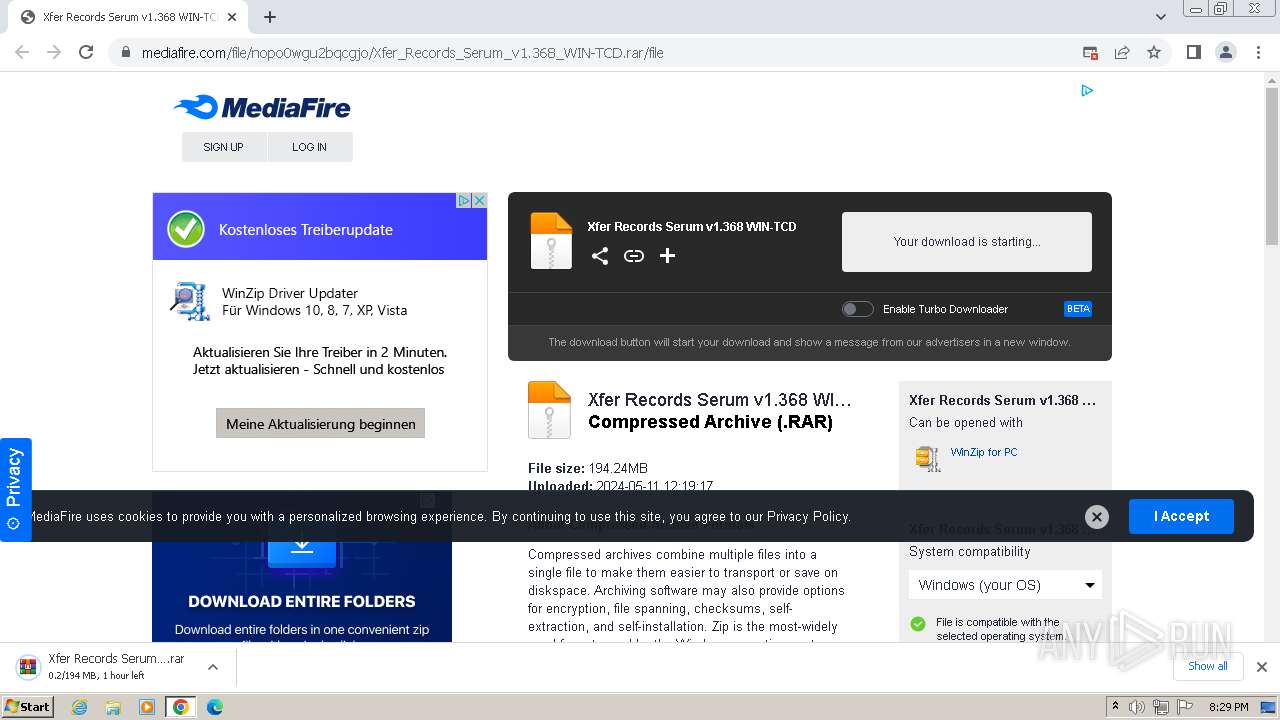1280x720 pixels.
Task: Click the taskbar clock showing 8:29 PM
Action: click(1229, 707)
